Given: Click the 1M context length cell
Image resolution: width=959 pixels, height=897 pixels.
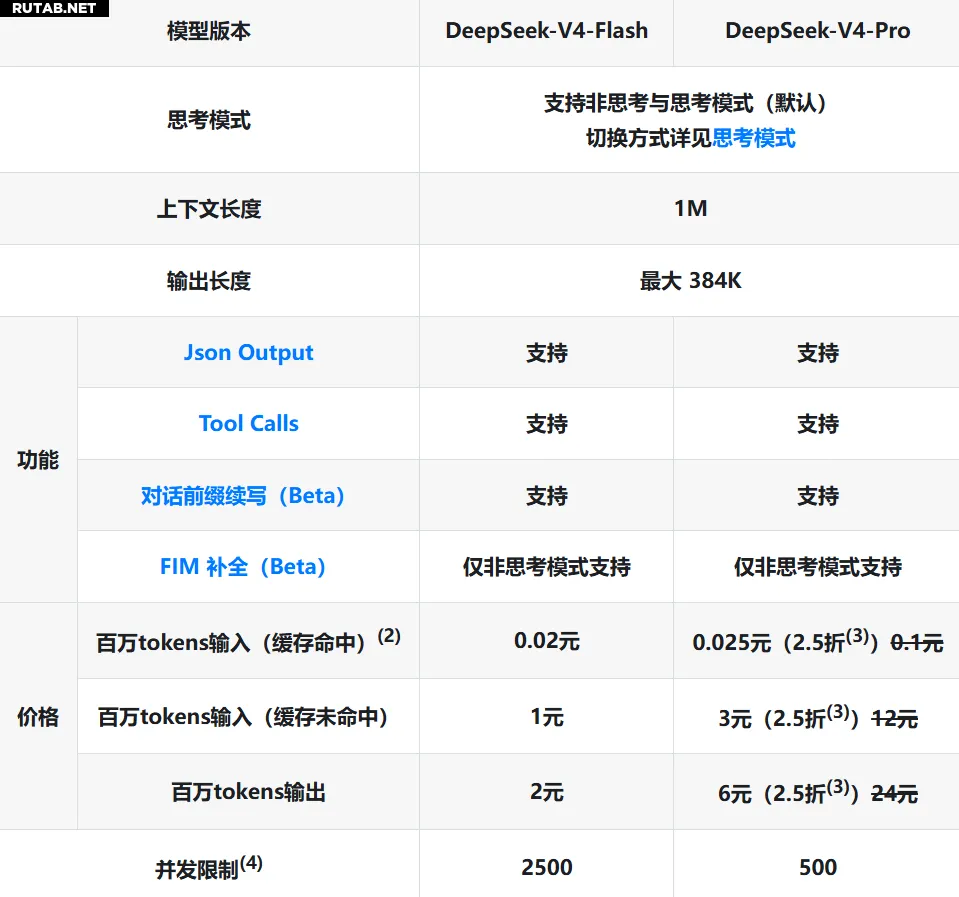Looking at the screenshot, I should click(691, 209).
